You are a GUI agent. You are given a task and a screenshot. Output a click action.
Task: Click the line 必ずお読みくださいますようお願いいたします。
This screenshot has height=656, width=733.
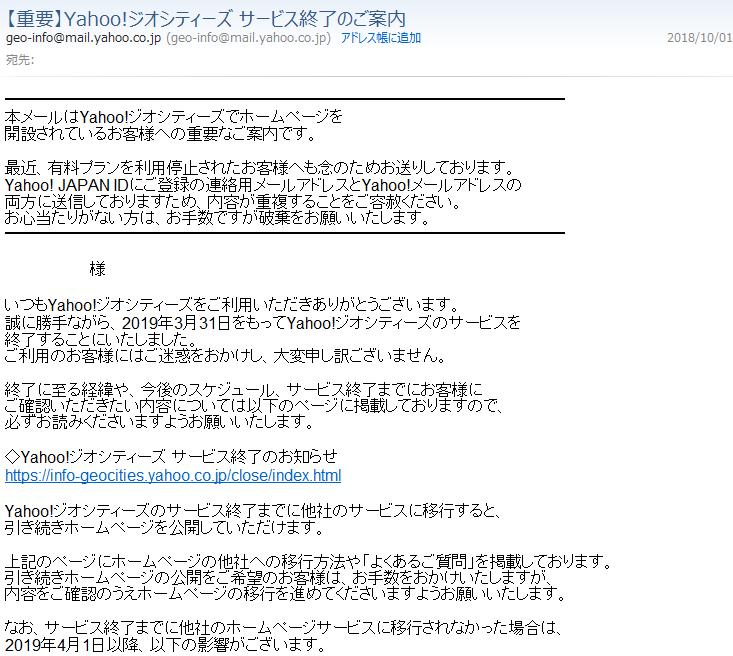pyautogui.click(x=159, y=422)
